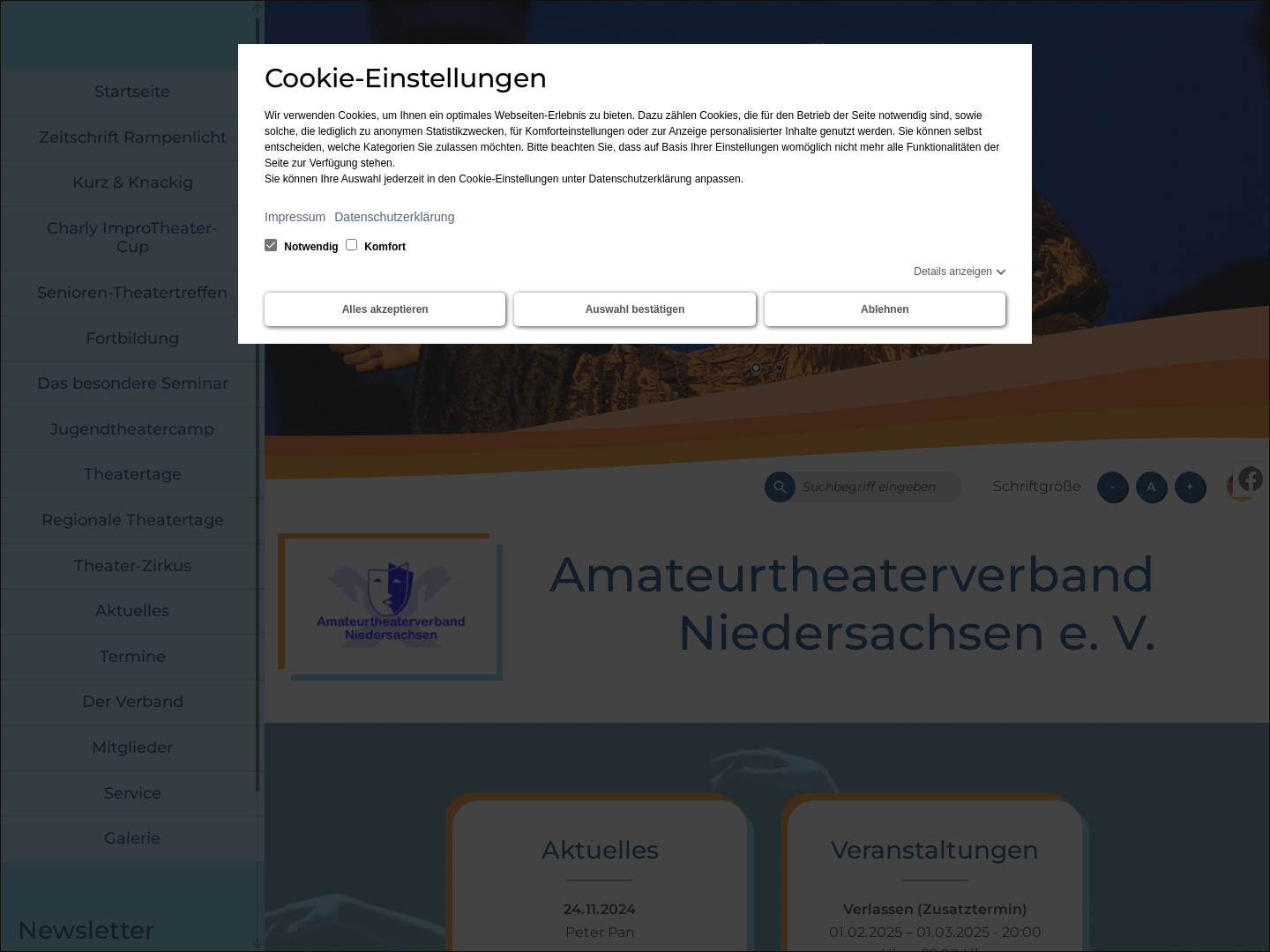Open Der Verband menu item
The height and width of the screenshot is (952, 1270).
[132, 702]
